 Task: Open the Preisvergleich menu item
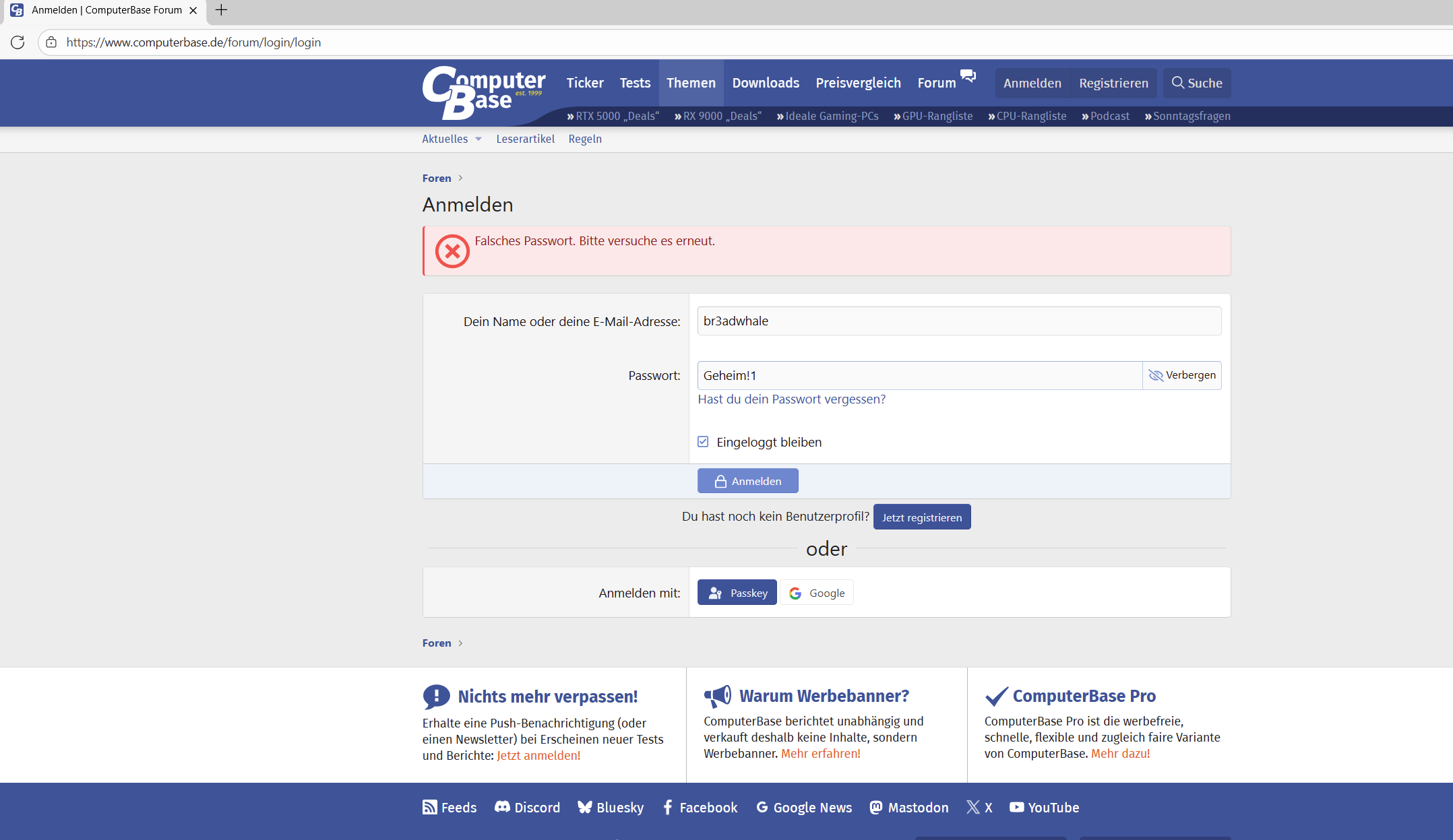[858, 83]
